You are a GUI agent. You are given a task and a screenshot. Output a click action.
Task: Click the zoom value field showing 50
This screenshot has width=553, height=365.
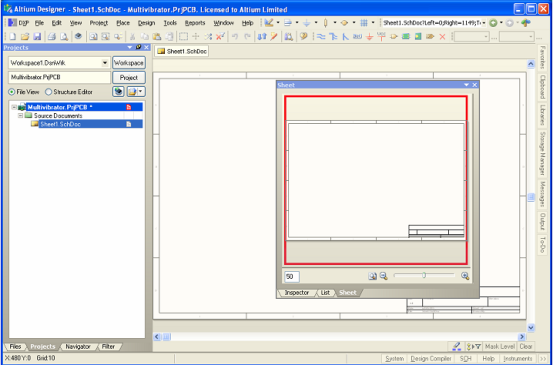tap(292, 277)
